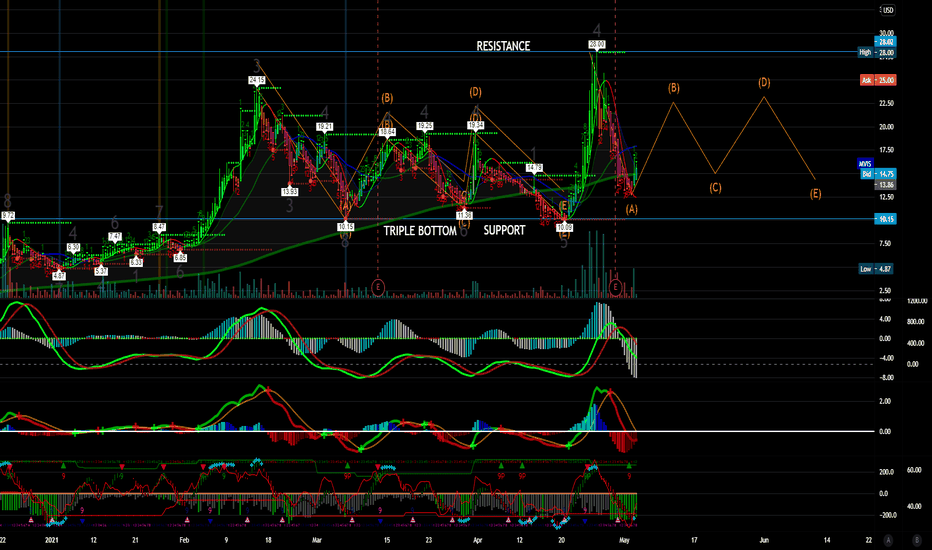932x550 pixels.
Task: Click the 10.09 pivot low callout
Action: [564, 227]
